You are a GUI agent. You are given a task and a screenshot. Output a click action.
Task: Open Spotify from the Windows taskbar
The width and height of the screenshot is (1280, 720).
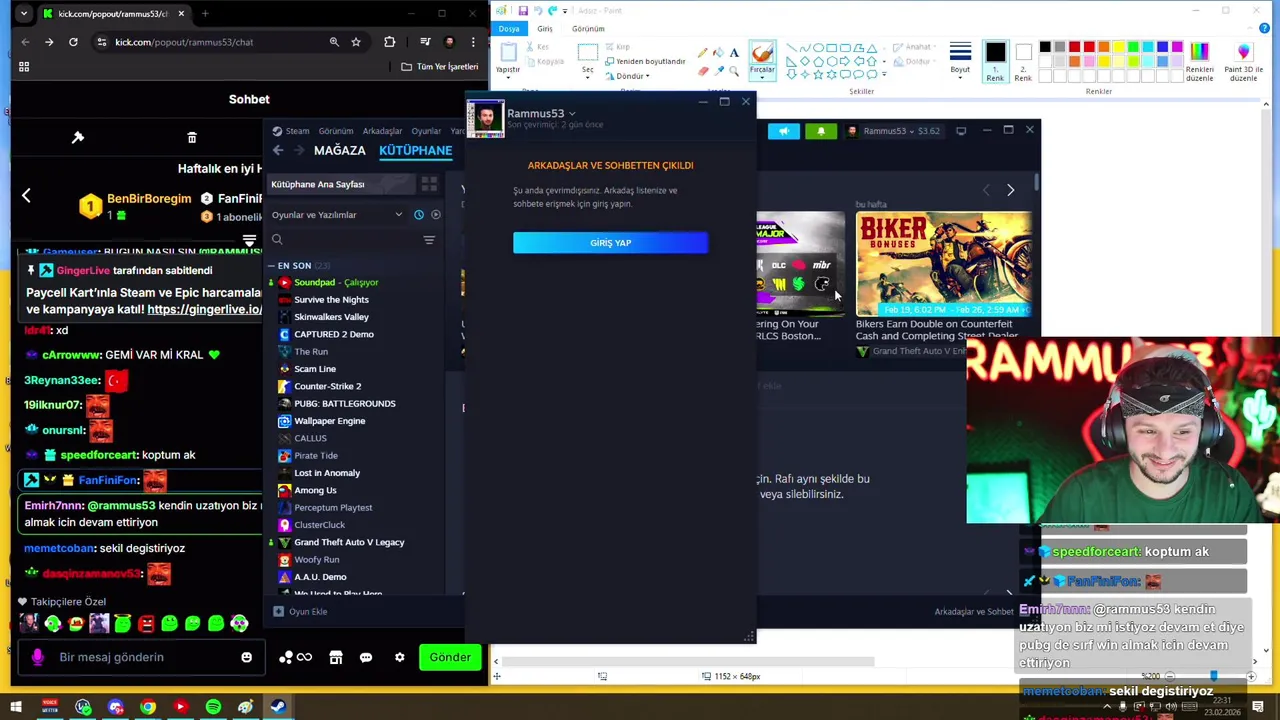point(213,707)
